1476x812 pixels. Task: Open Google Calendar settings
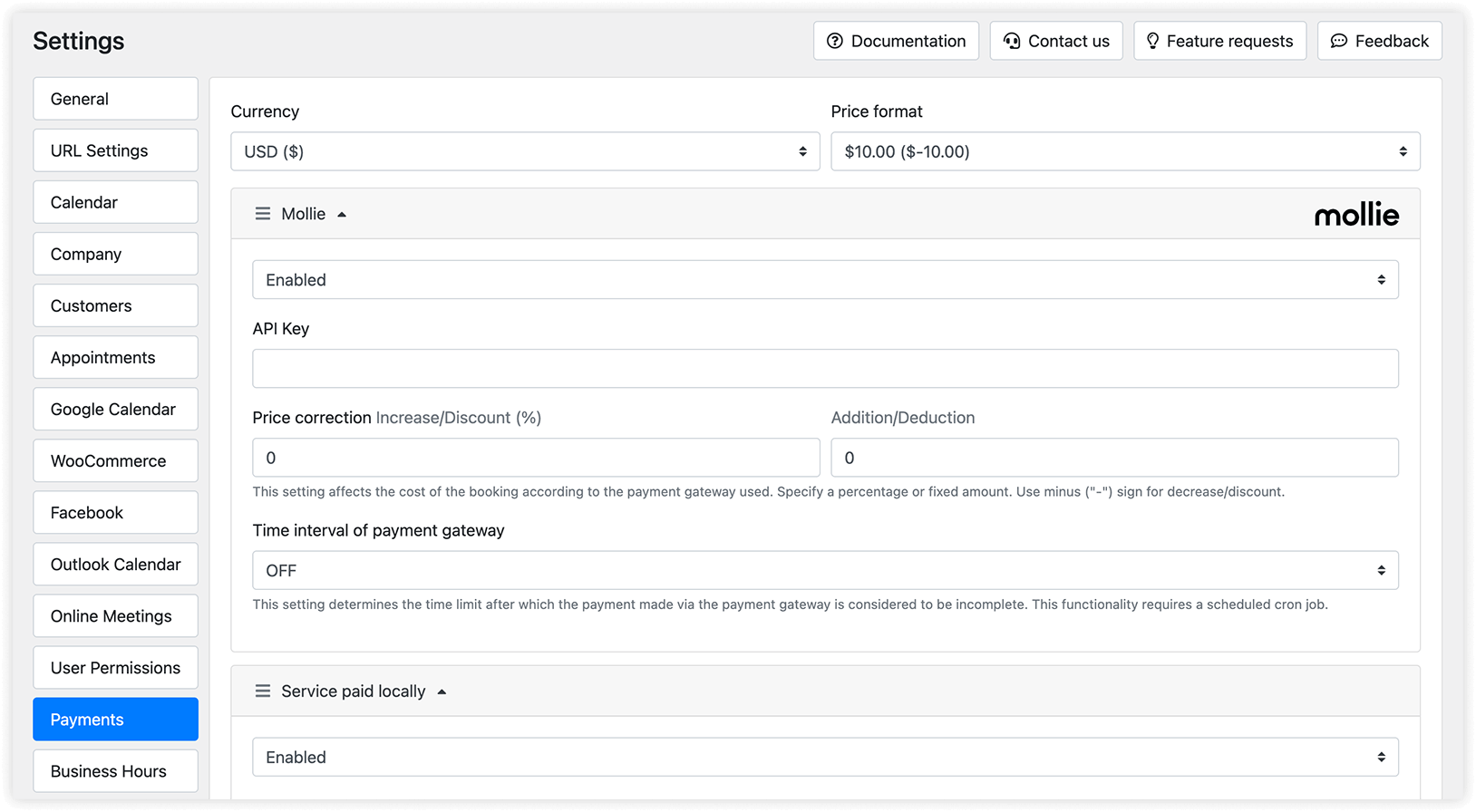115,409
